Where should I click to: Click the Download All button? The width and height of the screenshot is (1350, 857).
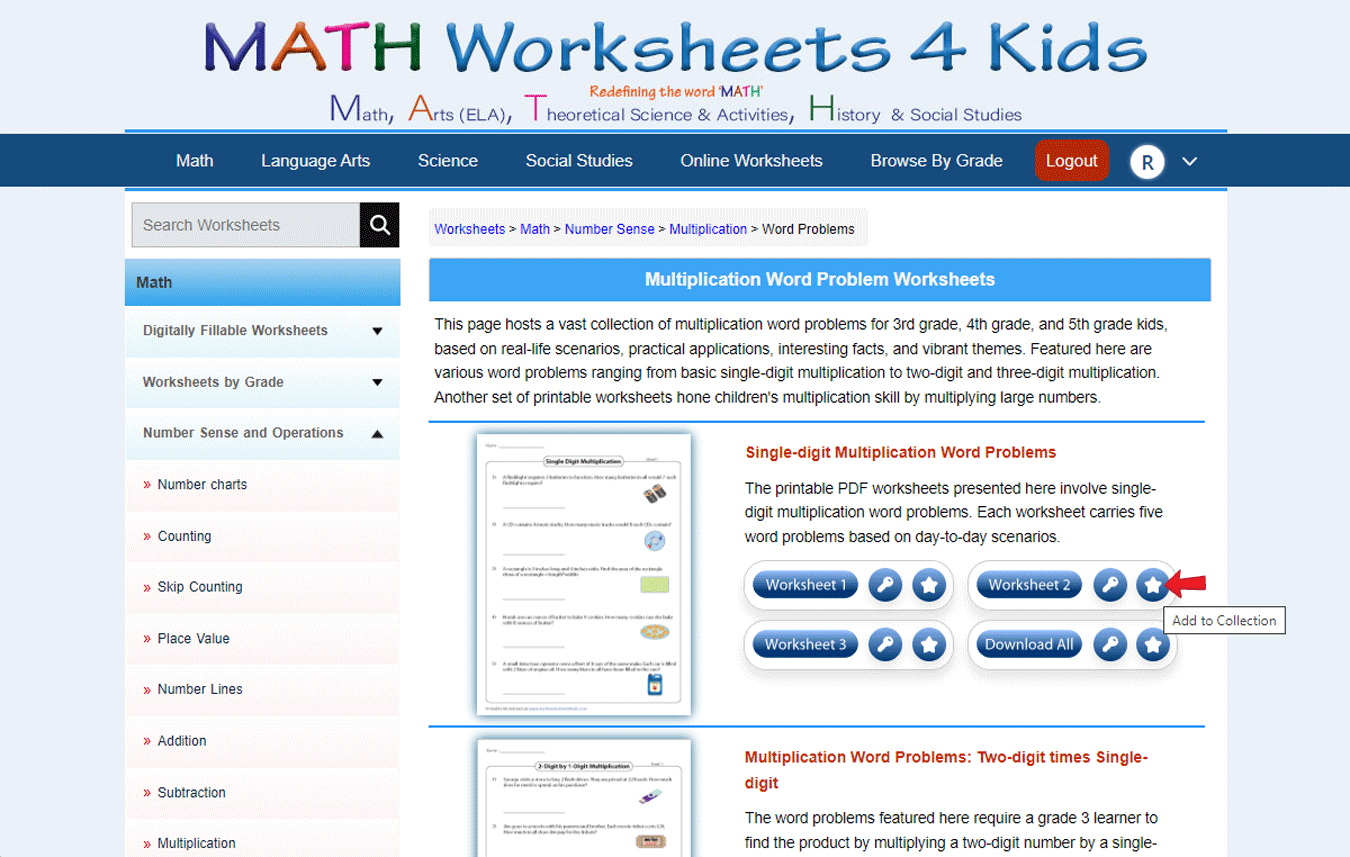pyautogui.click(x=1029, y=645)
